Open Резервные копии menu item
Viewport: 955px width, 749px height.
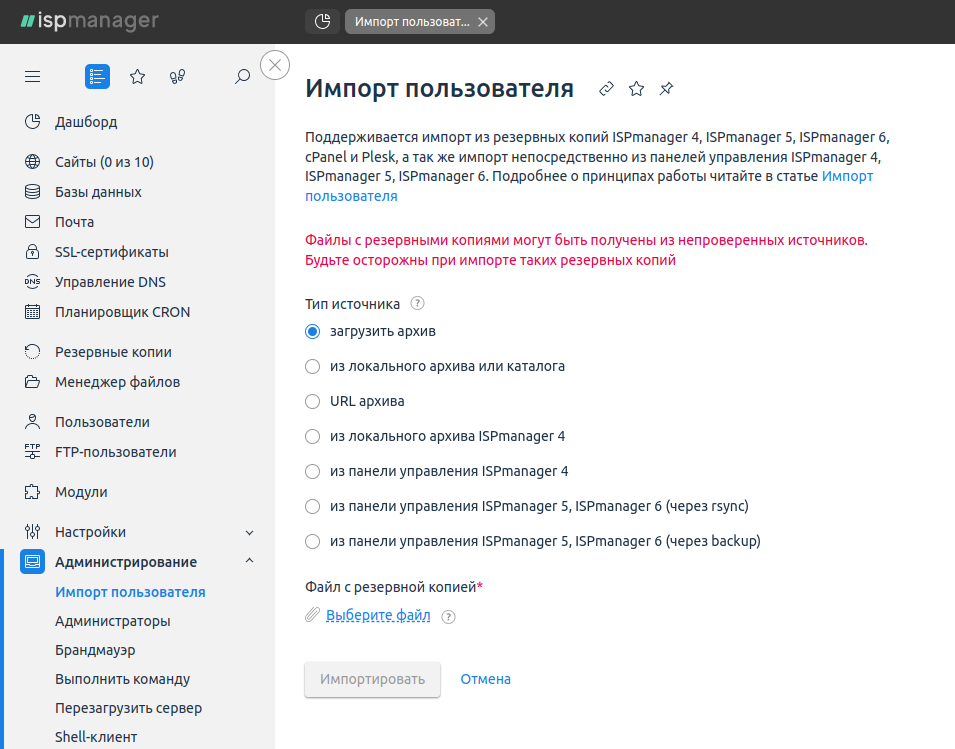pyautogui.click(x=113, y=352)
